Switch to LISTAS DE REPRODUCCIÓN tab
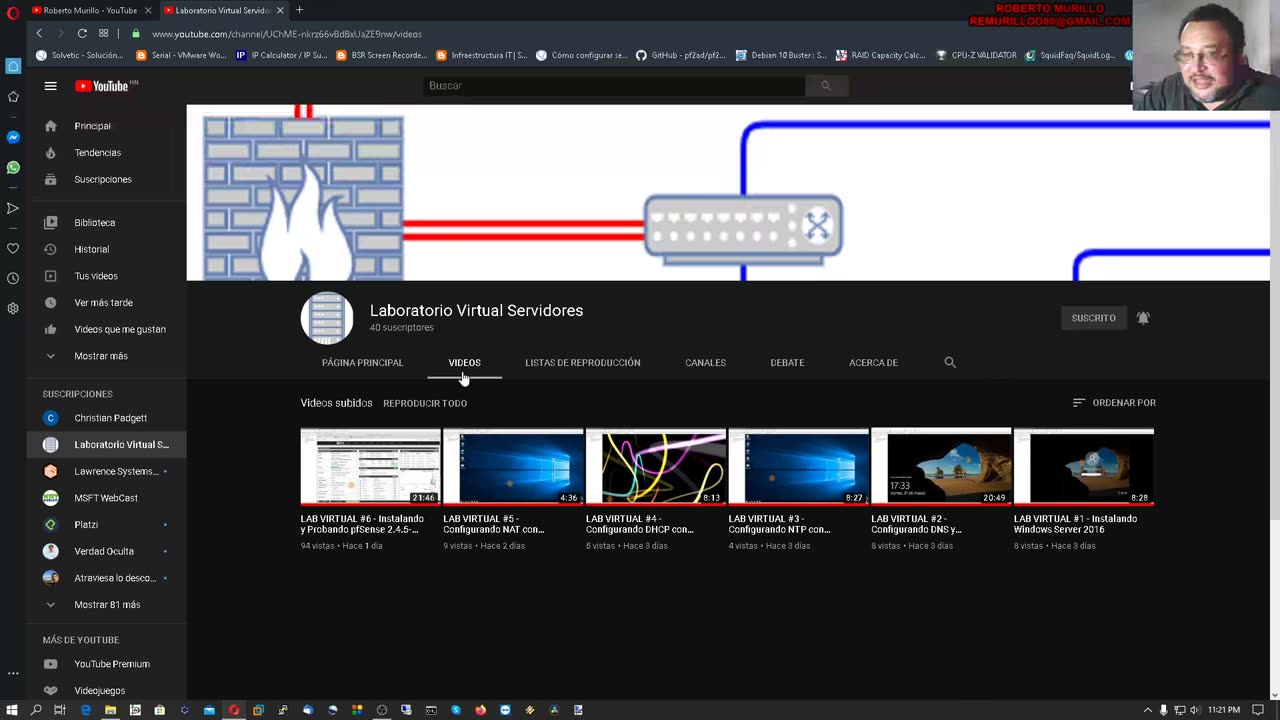This screenshot has height=720, width=1280. click(x=582, y=363)
